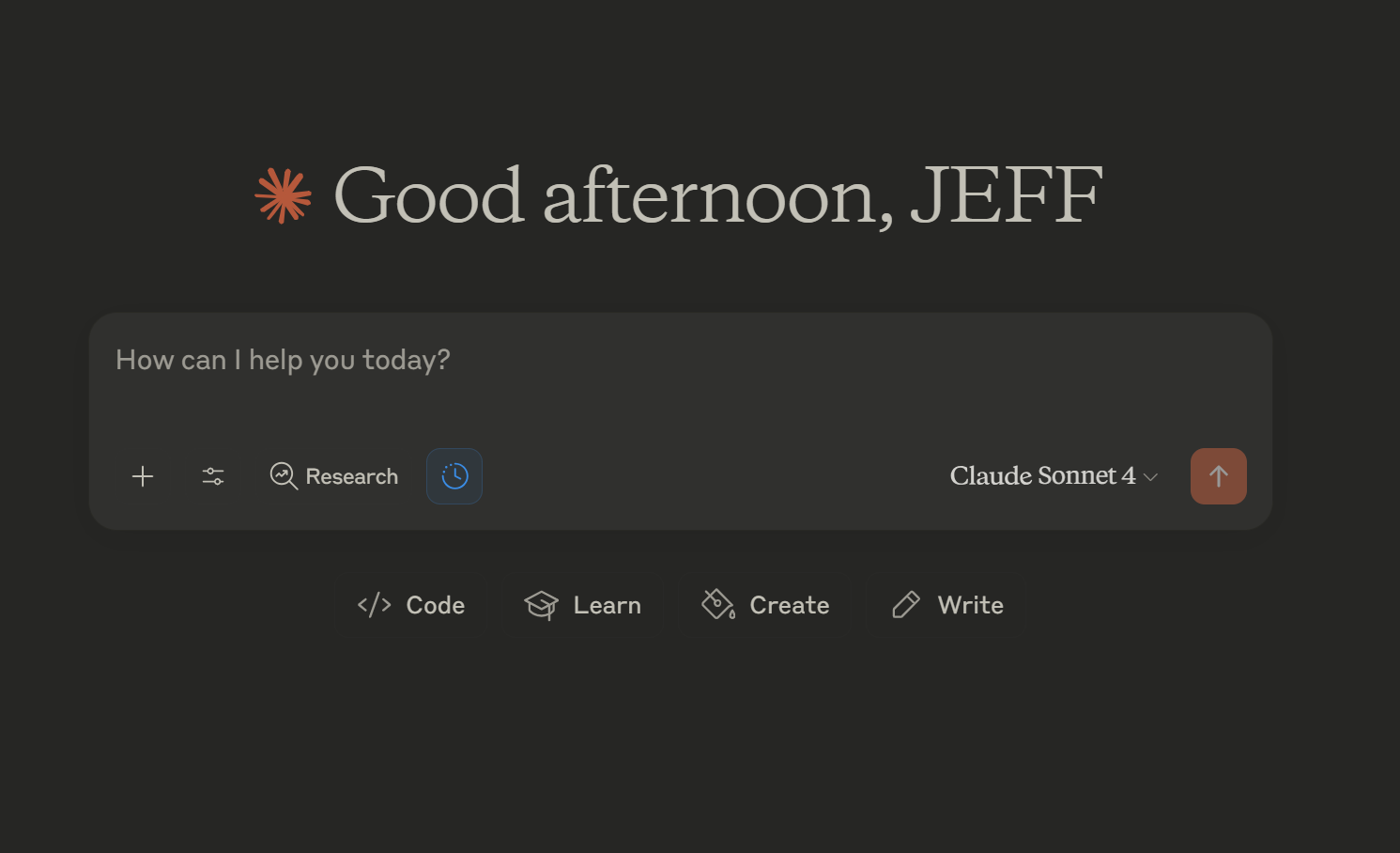Open the search and tools sliders icon

213,476
